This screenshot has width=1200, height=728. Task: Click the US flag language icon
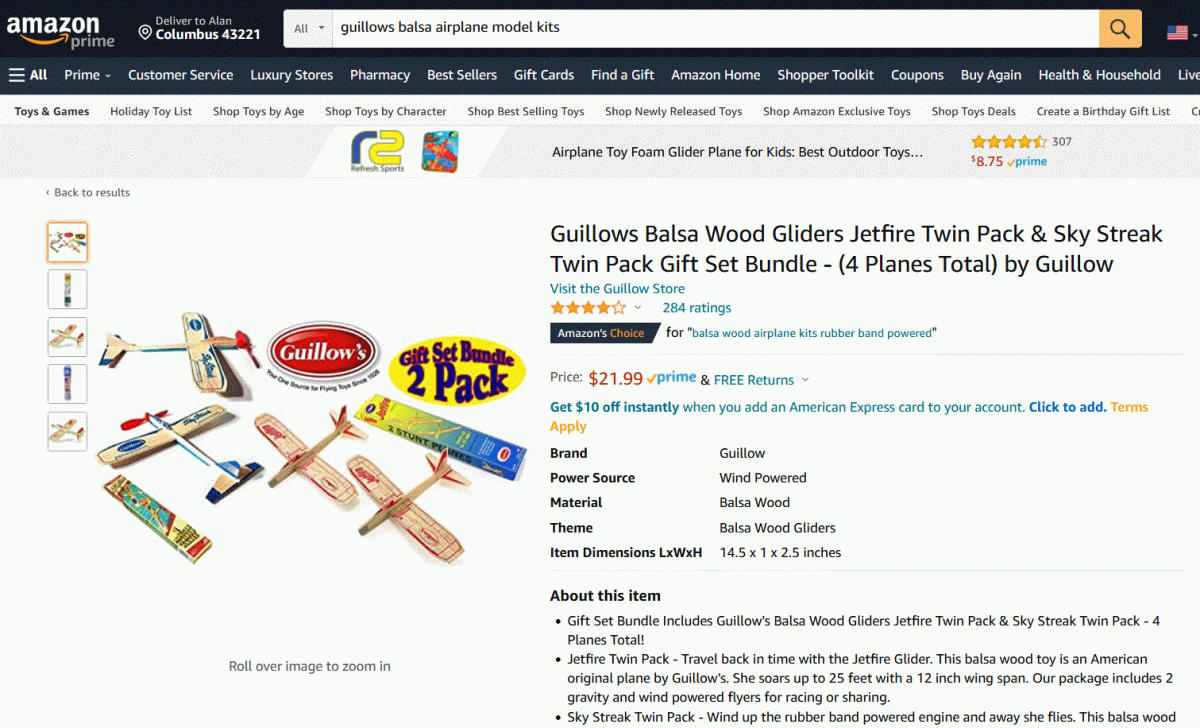pos(1177,32)
